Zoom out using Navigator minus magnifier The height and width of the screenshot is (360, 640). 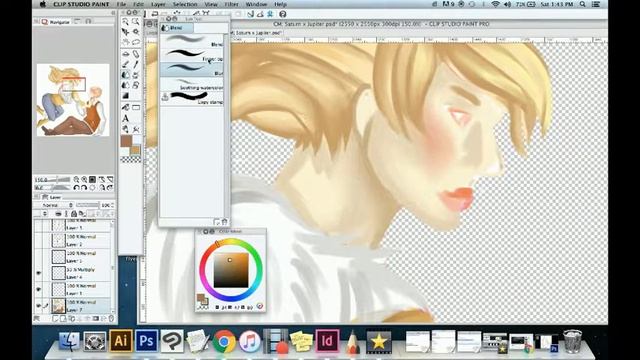coord(76,180)
